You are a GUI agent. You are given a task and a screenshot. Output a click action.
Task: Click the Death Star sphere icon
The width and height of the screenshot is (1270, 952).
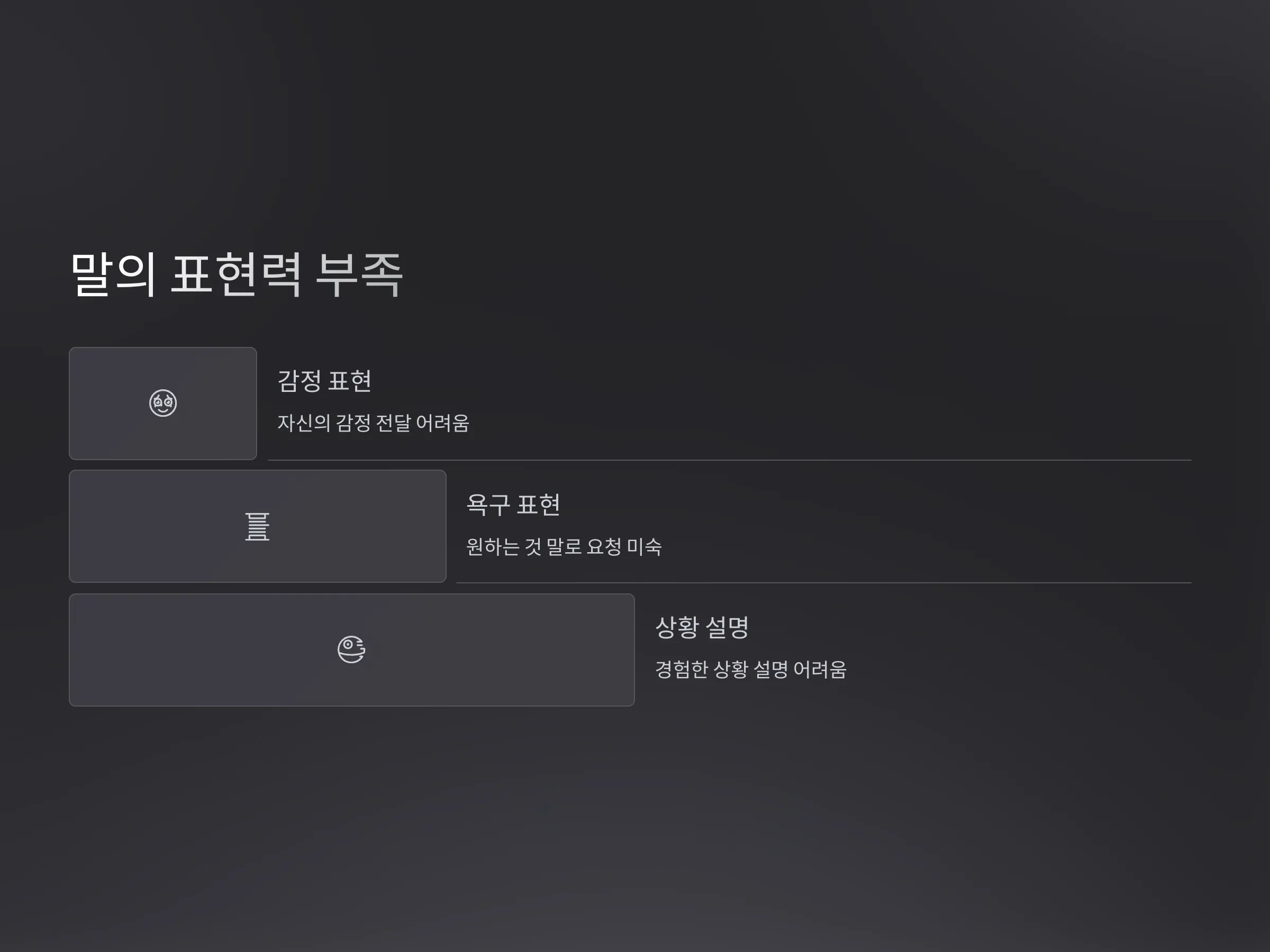coord(351,649)
